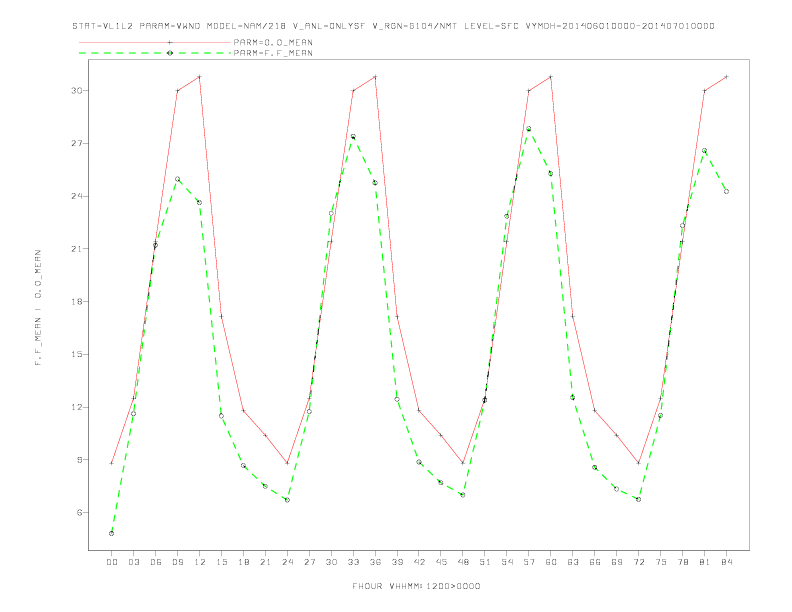This screenshot has height=612, width=792.
Task: Click the chart title beginning STAT=VL1L2
Action: pos(393,26)
